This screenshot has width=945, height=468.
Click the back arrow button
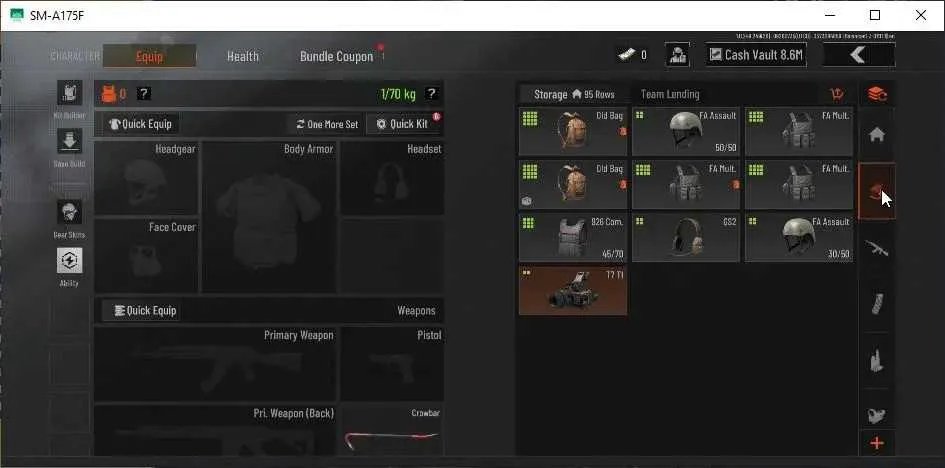point(858,55)
